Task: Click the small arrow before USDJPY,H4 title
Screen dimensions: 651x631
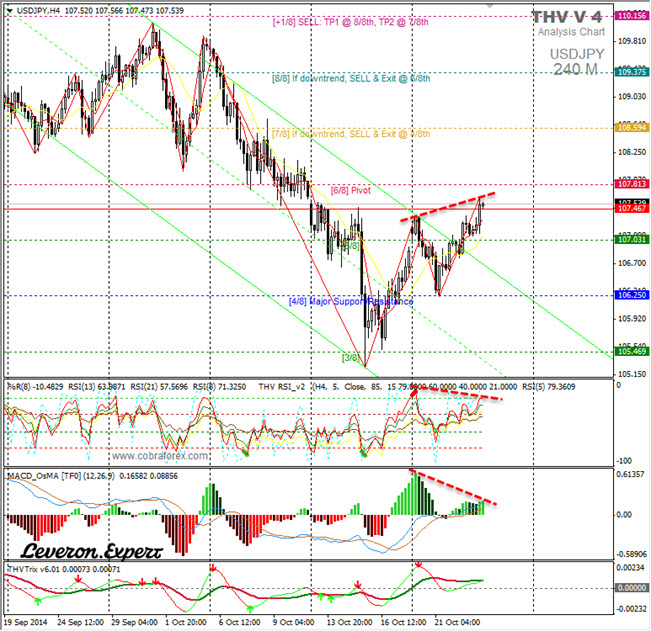Action: pyautogui.click(x=7, y=9)
